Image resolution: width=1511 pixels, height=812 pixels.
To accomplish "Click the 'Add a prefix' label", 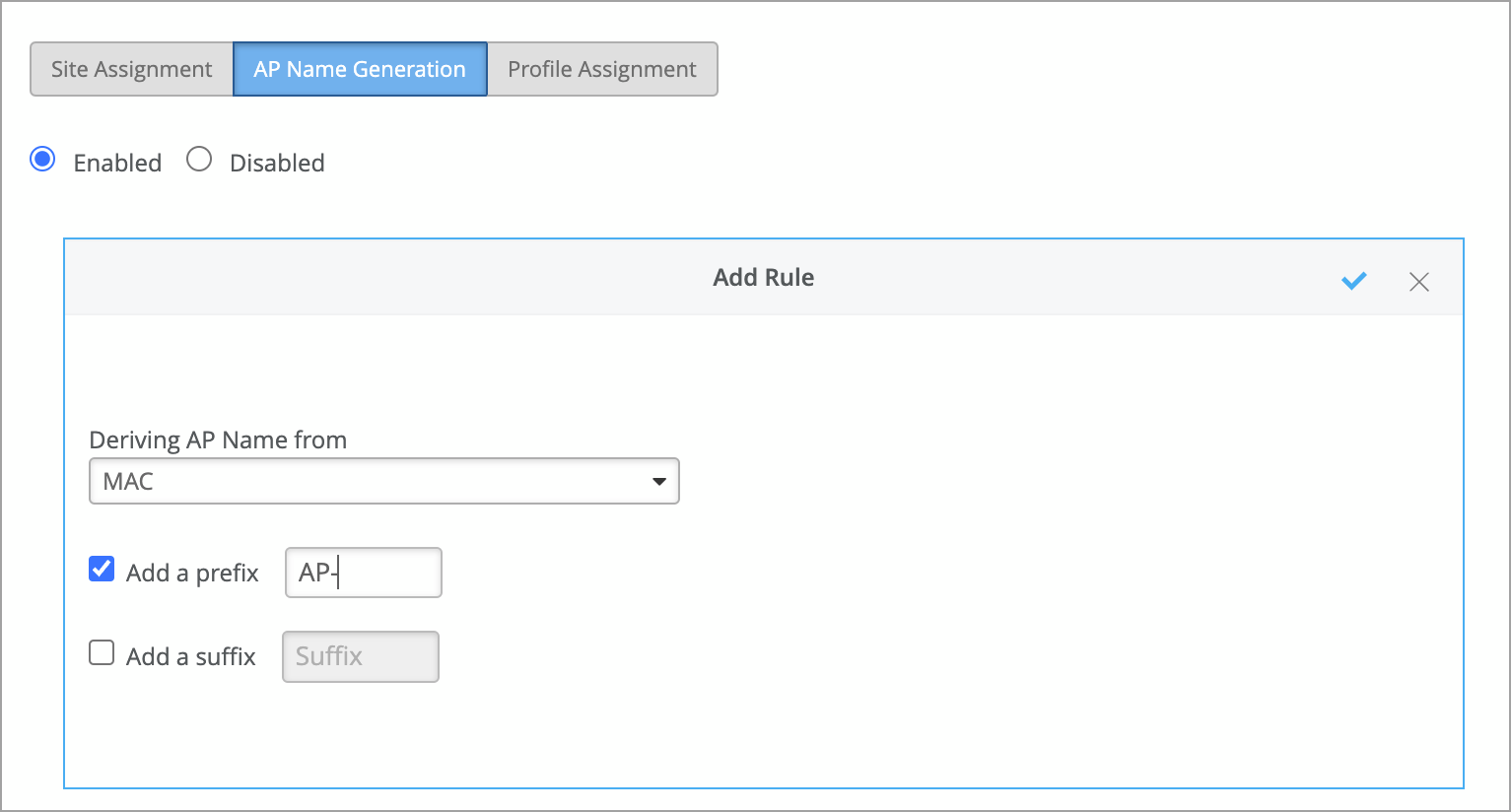I will (192, 573).
